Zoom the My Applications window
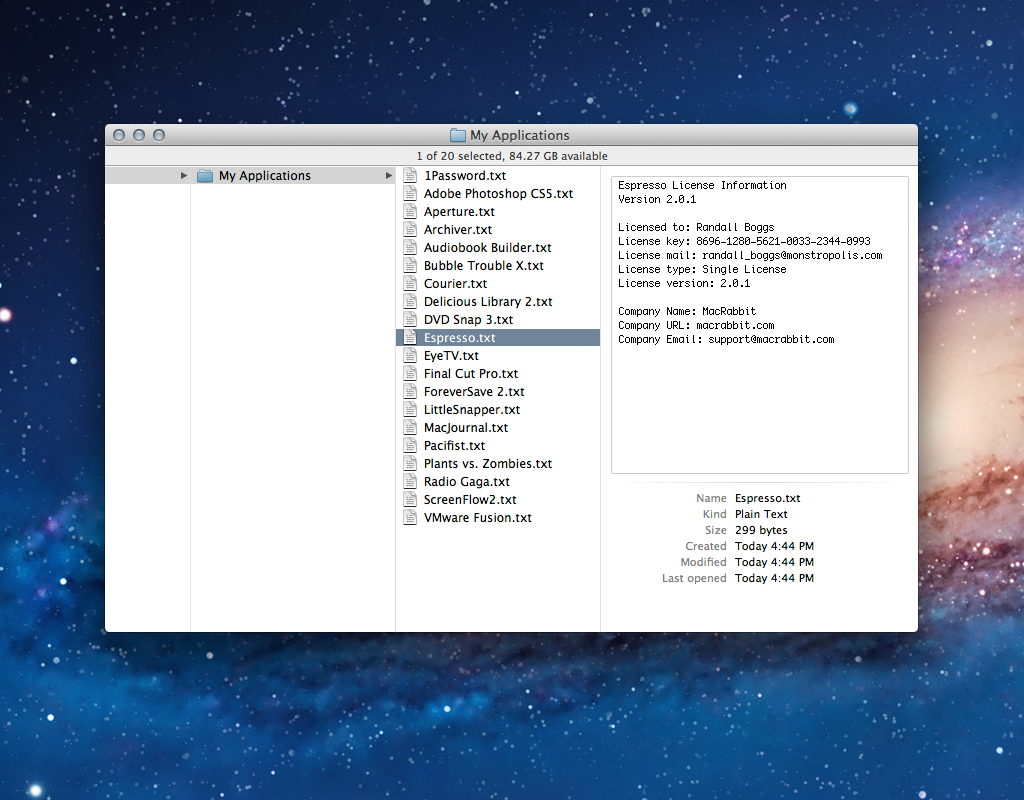The width and height of the screenshot is (1024, 800). 159,135
